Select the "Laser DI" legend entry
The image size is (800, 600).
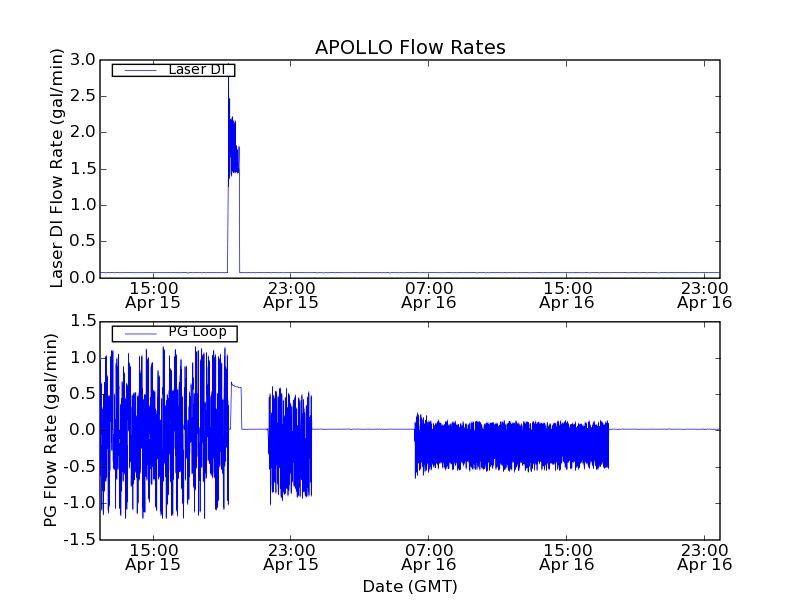pyautogui.click(x=173, y=70)
